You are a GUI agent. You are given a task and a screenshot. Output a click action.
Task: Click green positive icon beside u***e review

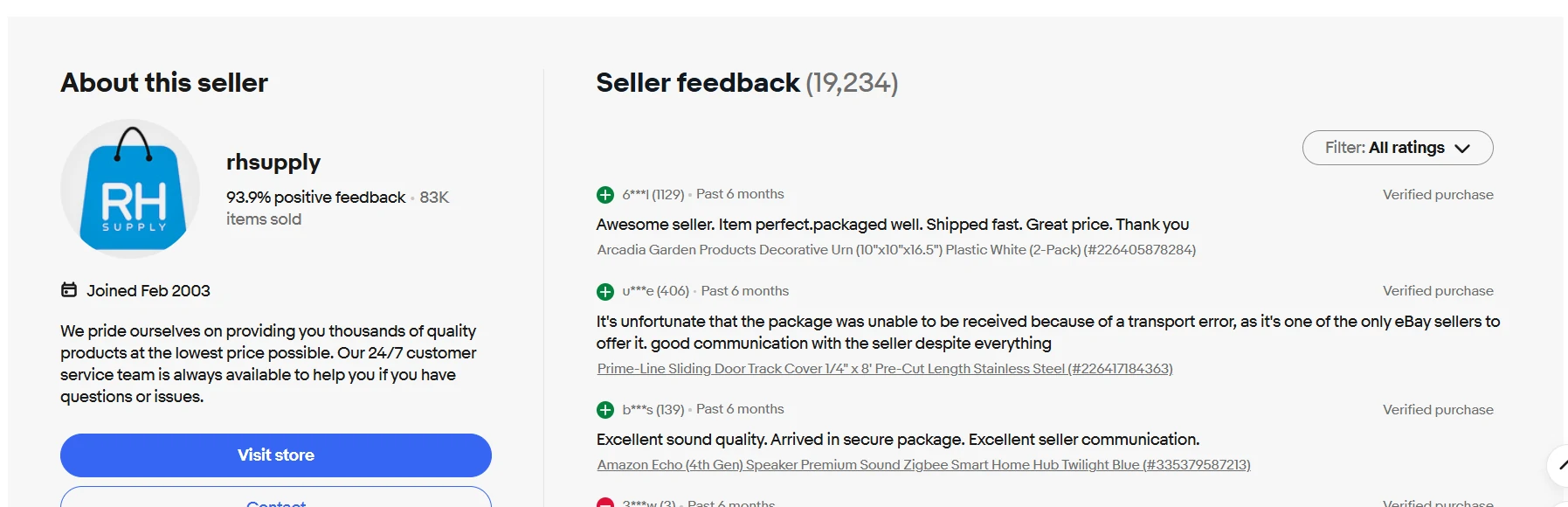pyautogui.click(x=605, y=292)
